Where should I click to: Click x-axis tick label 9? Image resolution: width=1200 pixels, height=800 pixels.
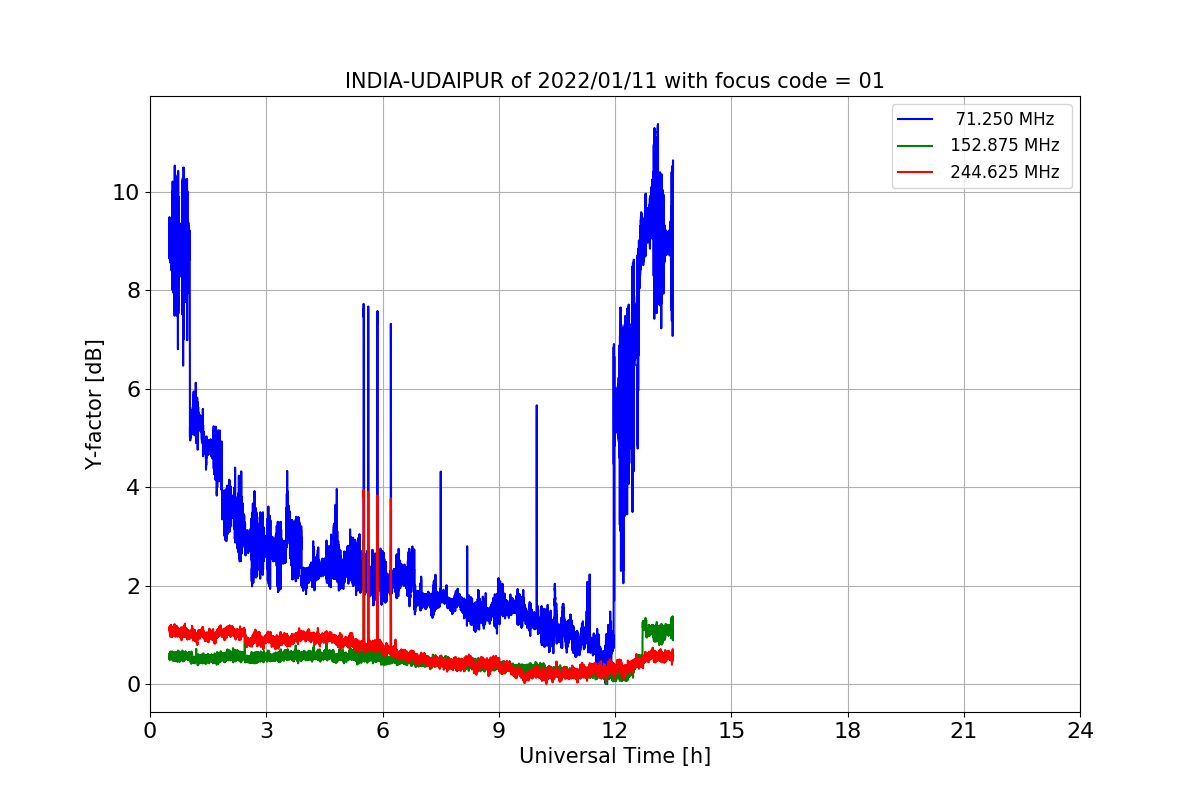[x=499, y=731]
